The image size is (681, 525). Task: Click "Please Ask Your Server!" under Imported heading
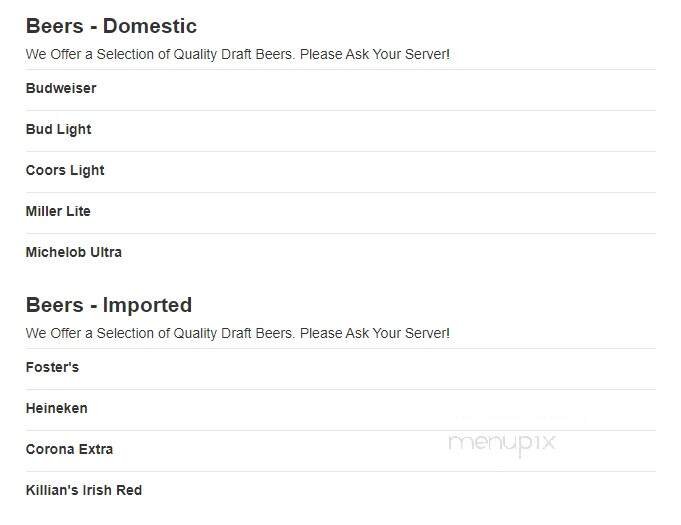coord(375,333)
